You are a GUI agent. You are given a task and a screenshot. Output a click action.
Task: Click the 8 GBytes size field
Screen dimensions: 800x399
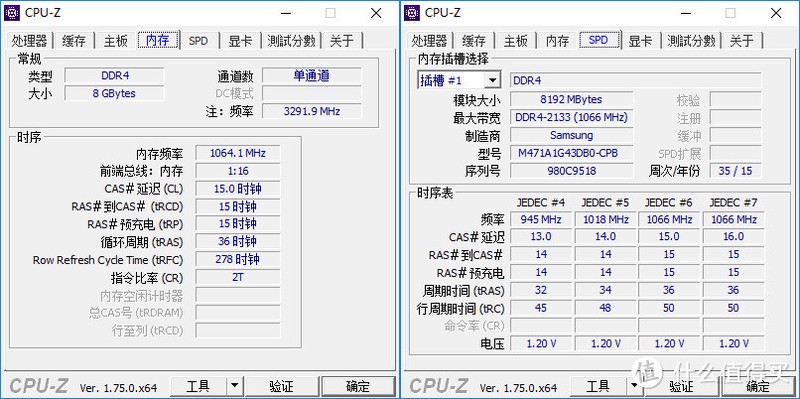coord(114,93)
